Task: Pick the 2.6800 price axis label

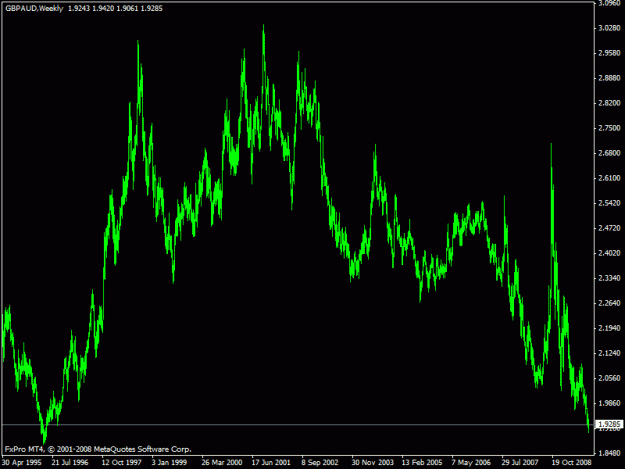Action: click(x=609, y=153)
